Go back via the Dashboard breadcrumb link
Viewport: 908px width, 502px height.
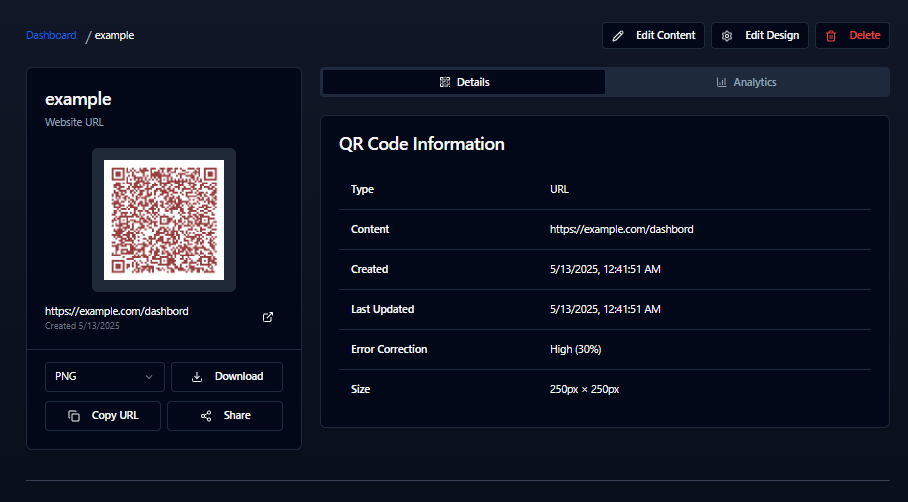click(51, 35)
